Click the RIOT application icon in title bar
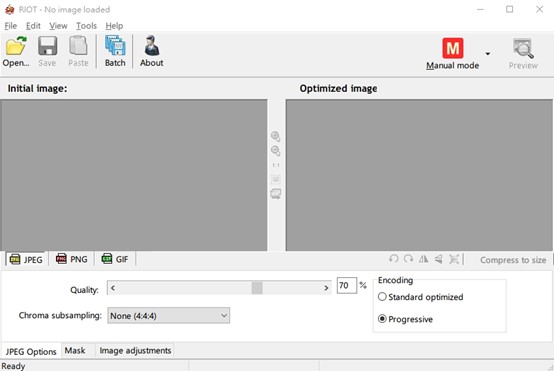The image size is (554, 371). pos(10,10)
